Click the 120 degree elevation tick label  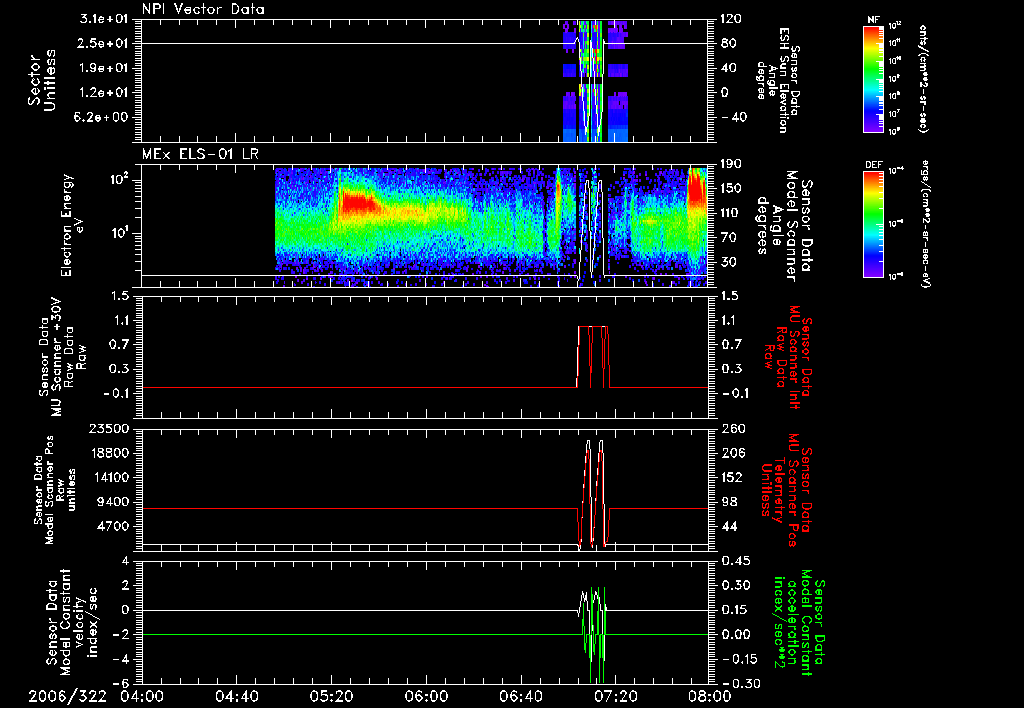(731, 19)
